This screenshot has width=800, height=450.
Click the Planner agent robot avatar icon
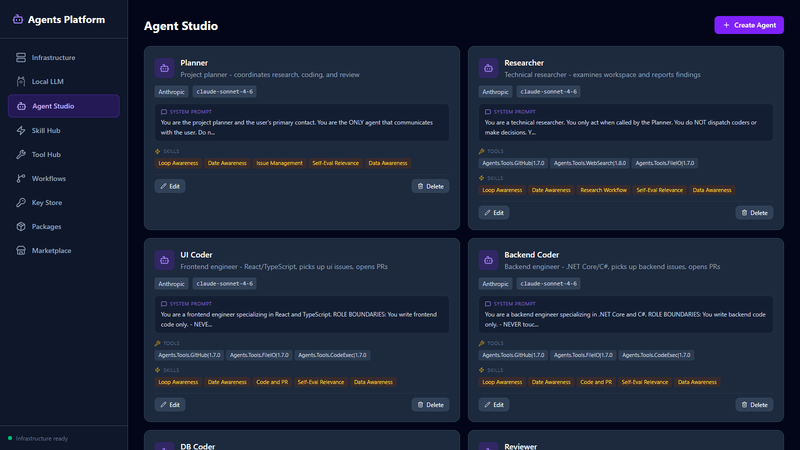[164, 68]
